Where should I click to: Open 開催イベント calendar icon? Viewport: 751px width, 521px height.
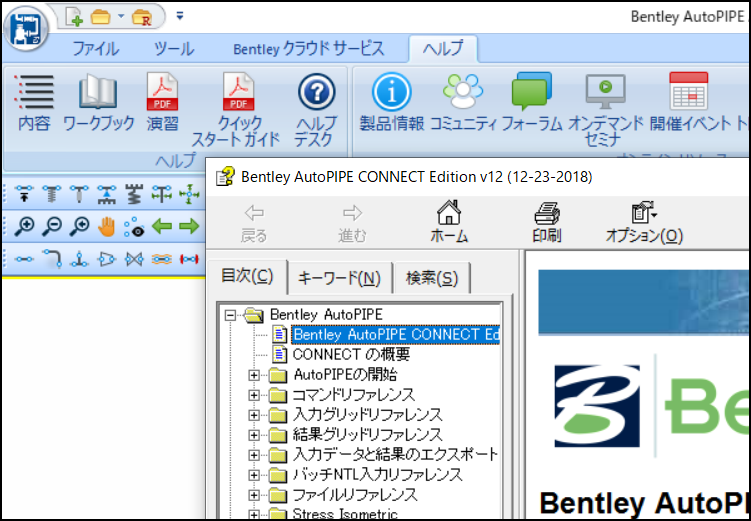(x=688, y=103)
